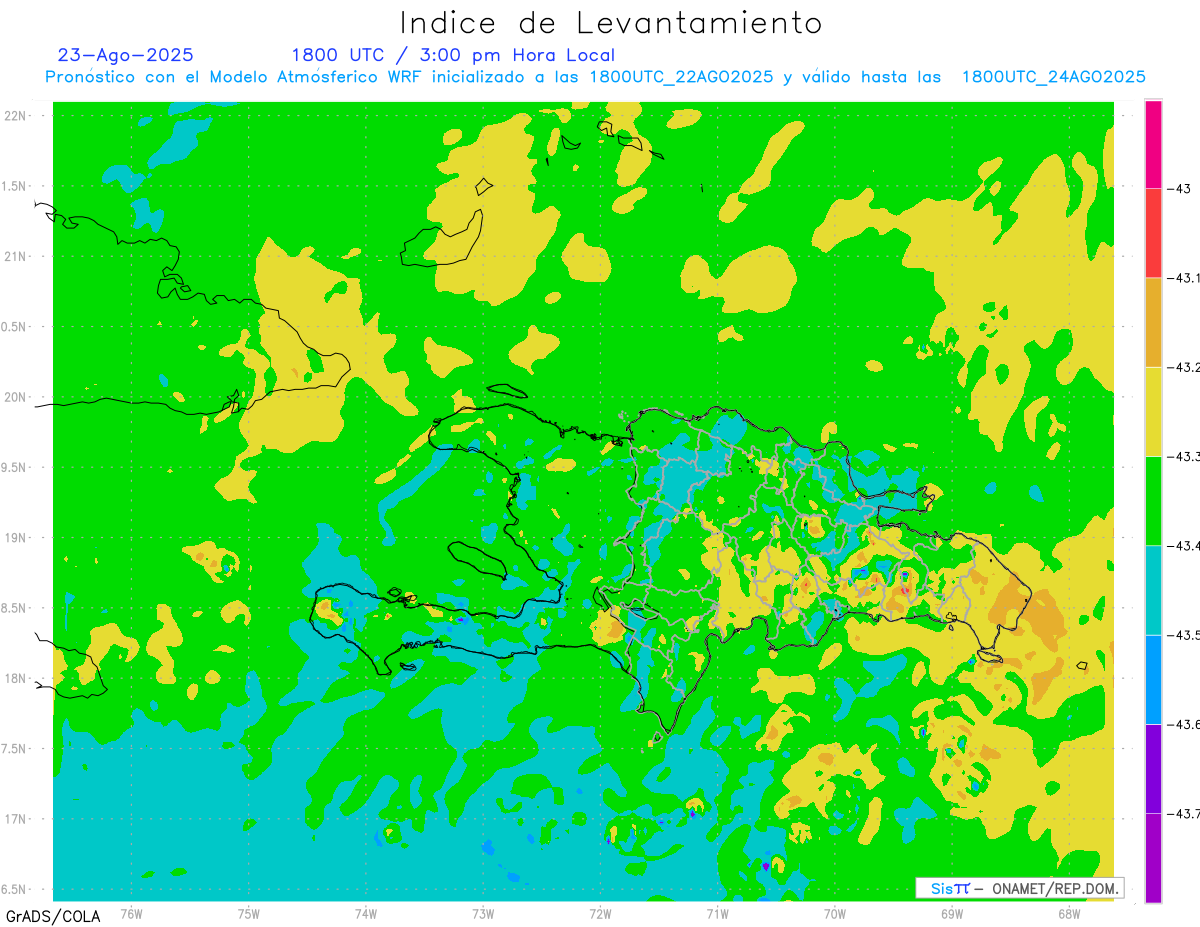Click the '1800UTC_24AGO2025' valid-until timestamp

pos(1053,77)
